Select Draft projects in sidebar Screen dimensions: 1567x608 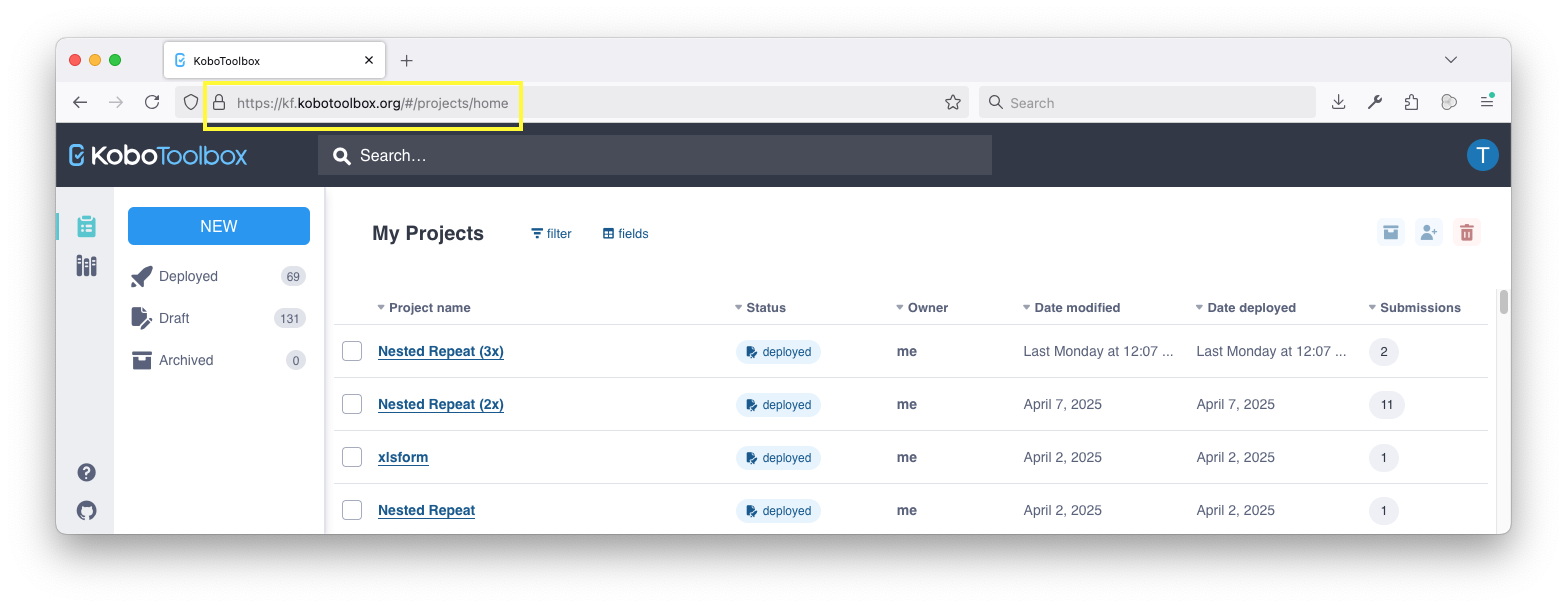point(174,319)
